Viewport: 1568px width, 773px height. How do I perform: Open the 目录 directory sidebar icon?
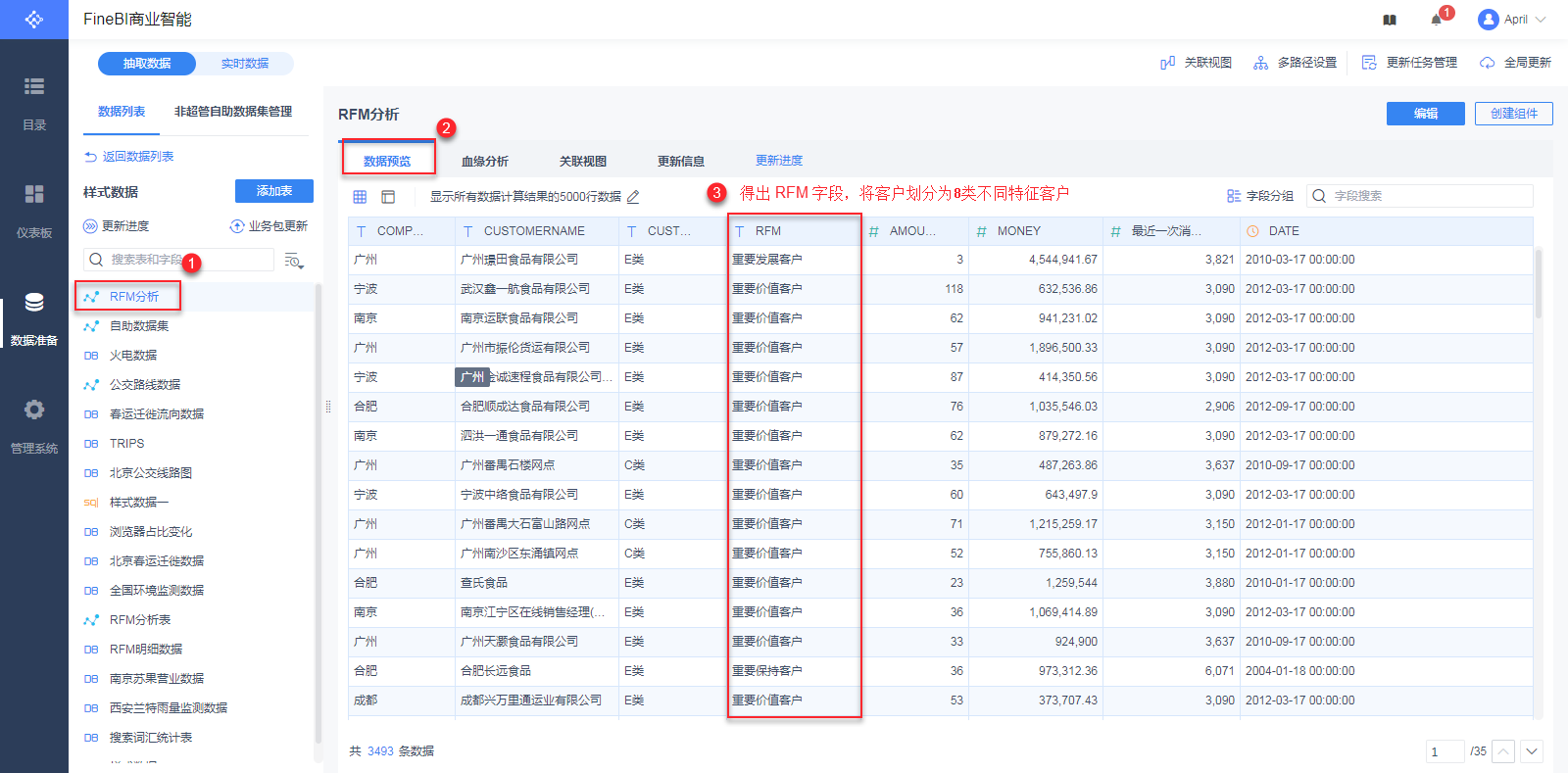[34, 86]
